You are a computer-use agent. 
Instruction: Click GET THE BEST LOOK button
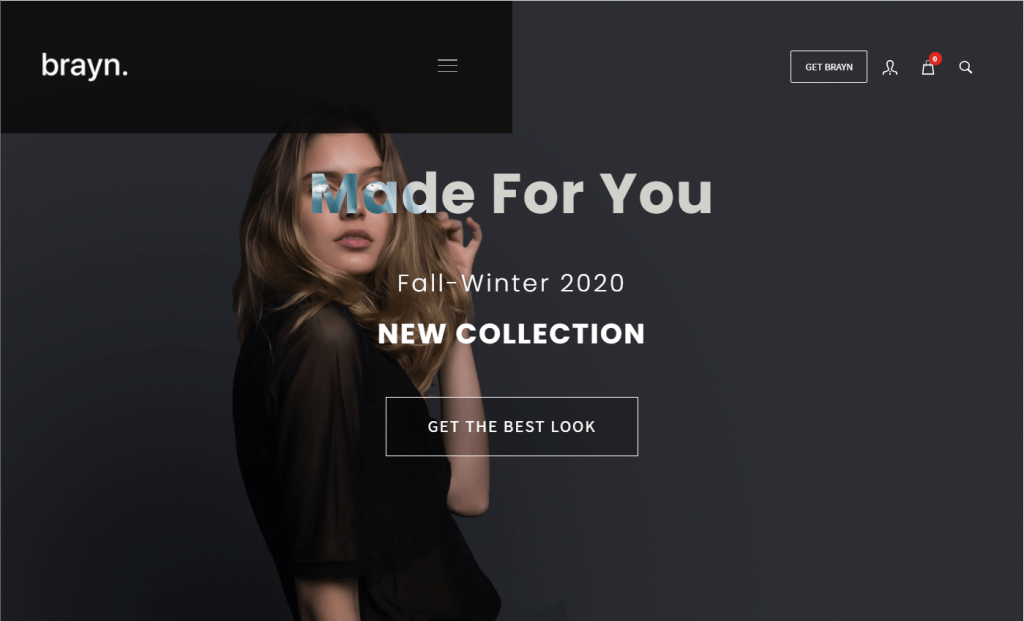[x=512, y=426]
